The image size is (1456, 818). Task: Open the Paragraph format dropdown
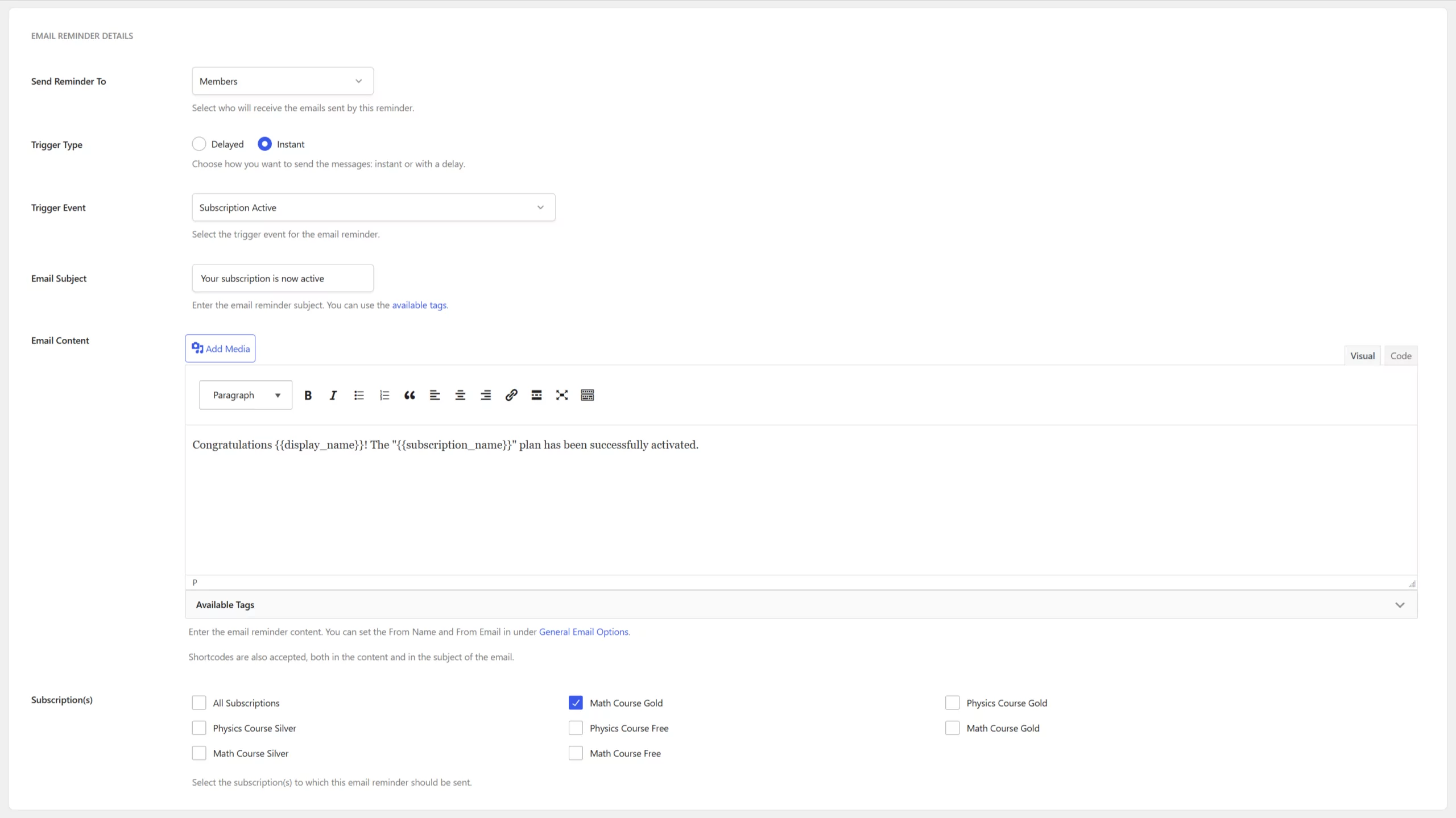point(246,395)
